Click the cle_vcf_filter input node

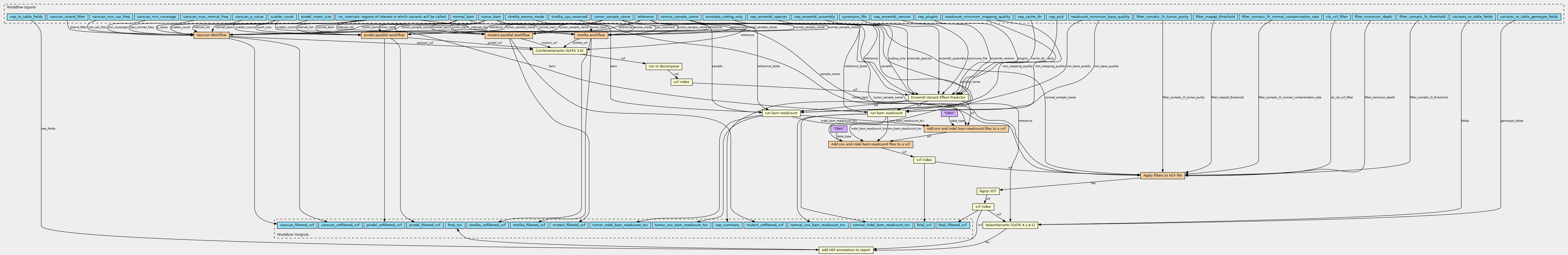click(1337, 17)
